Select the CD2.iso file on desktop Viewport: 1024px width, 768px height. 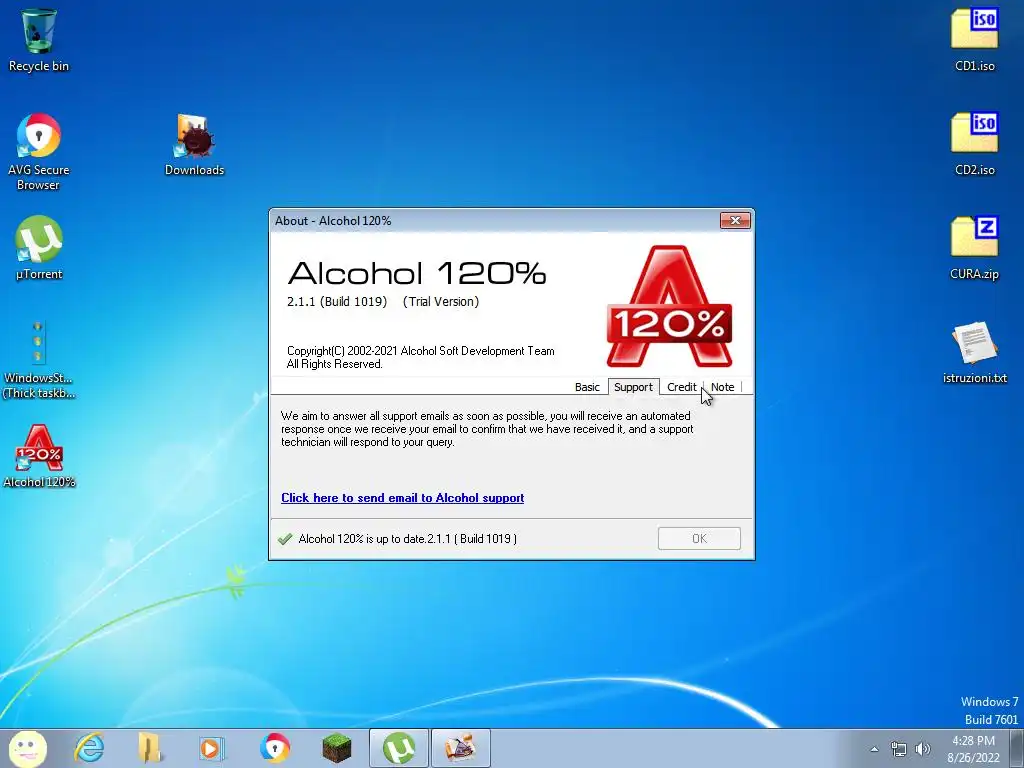click(x=974, y=145)
